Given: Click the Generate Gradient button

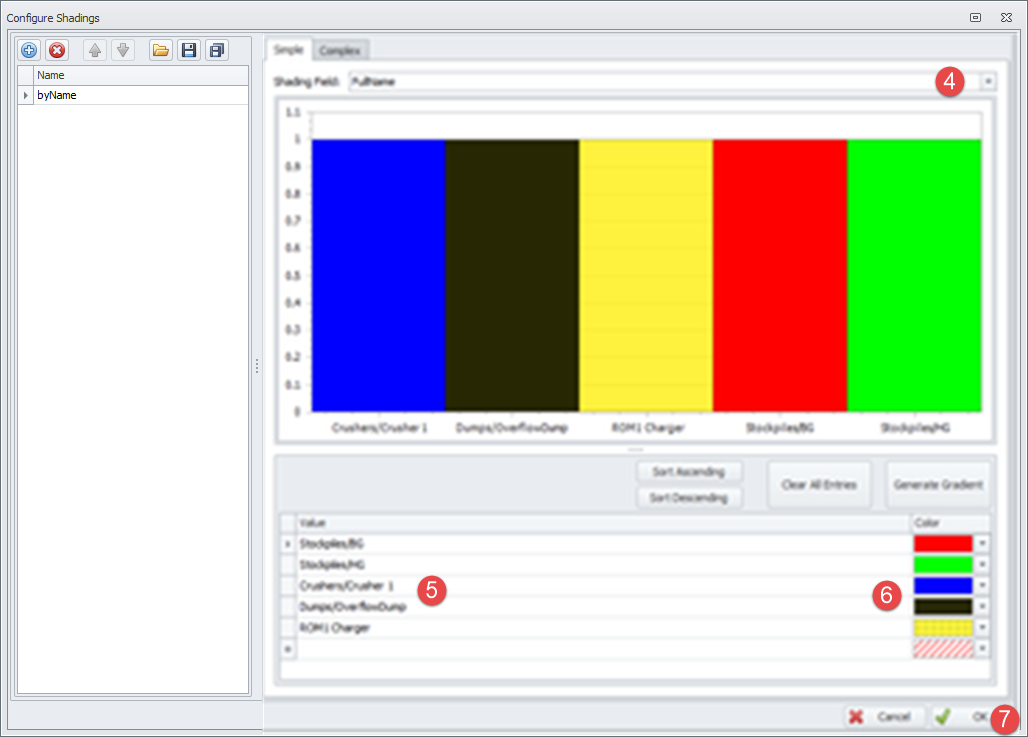Looking at the screenshot, I should click(938, 484).
